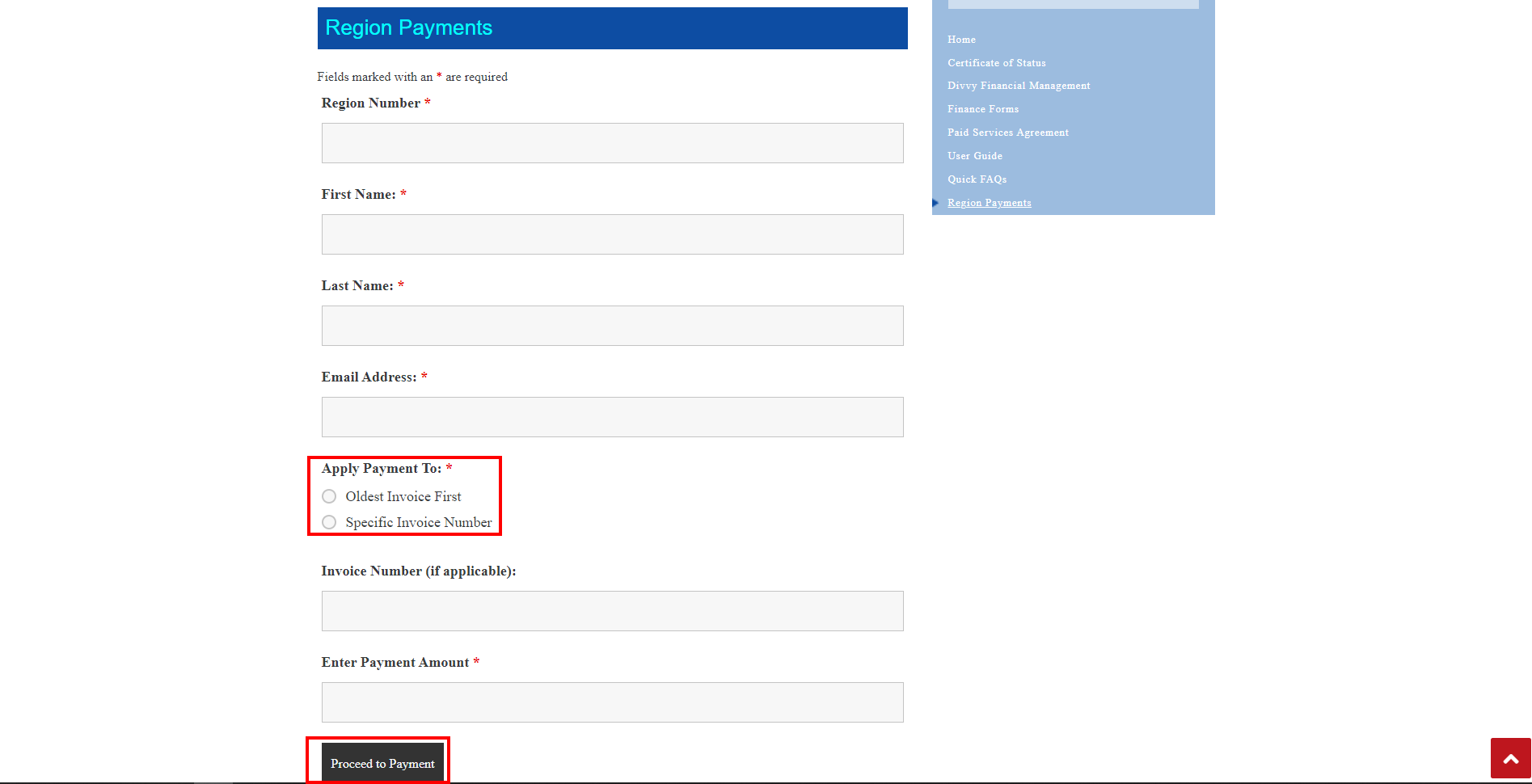
Task: Choose Specific Invoice Number radio option
Action: coord(329,522)
